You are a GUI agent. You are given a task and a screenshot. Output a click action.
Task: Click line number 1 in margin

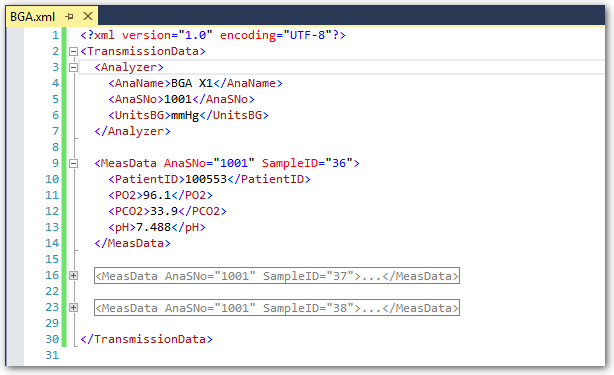point(55,35)
